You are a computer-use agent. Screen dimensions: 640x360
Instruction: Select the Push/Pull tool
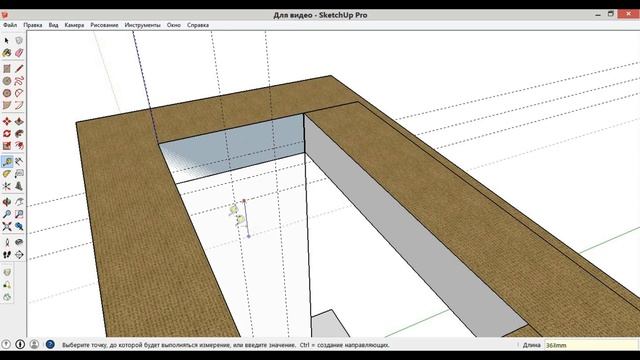(19, 121)
